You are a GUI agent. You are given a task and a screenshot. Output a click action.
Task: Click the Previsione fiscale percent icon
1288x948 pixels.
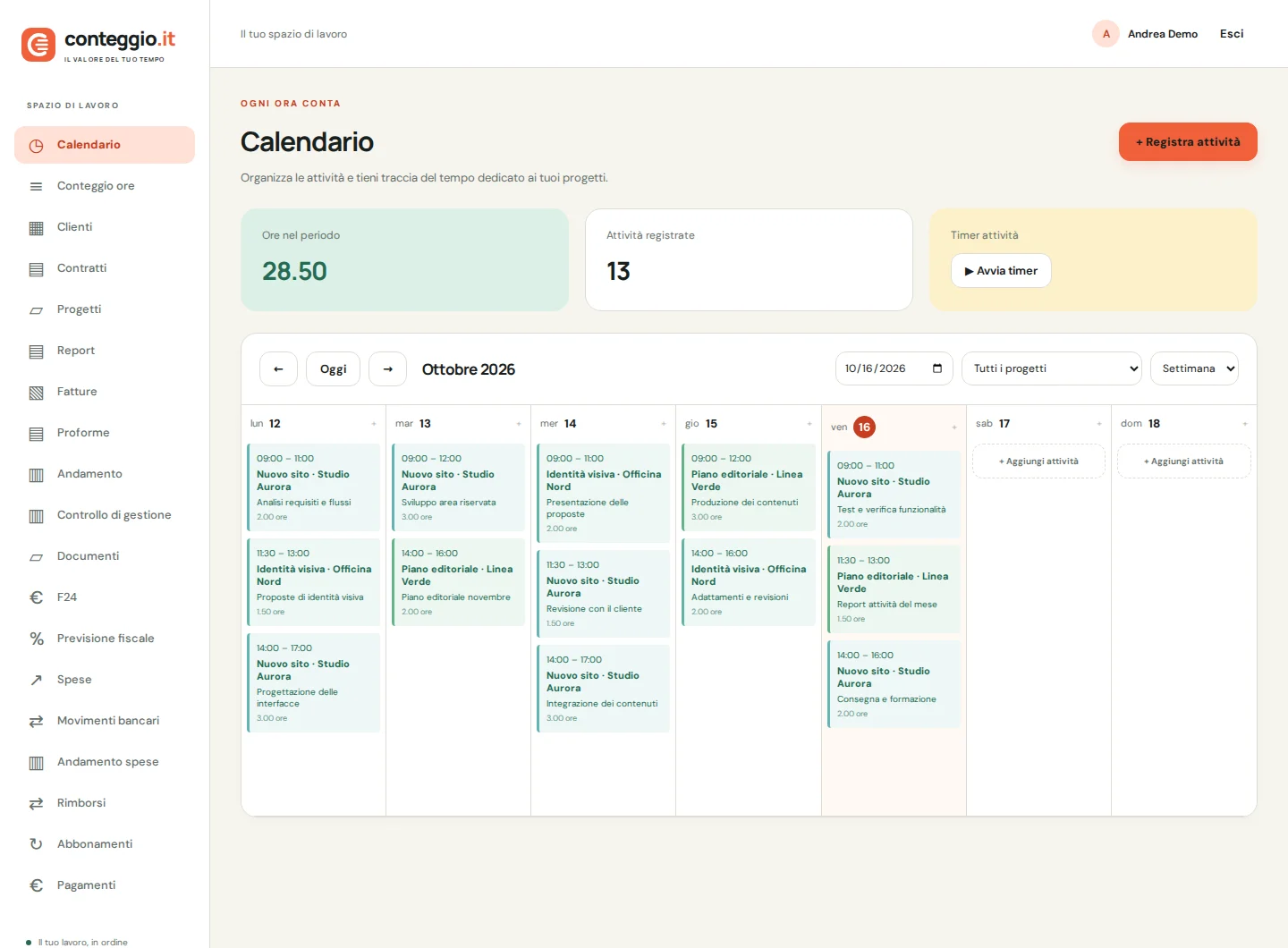click(x=36, y=639)
